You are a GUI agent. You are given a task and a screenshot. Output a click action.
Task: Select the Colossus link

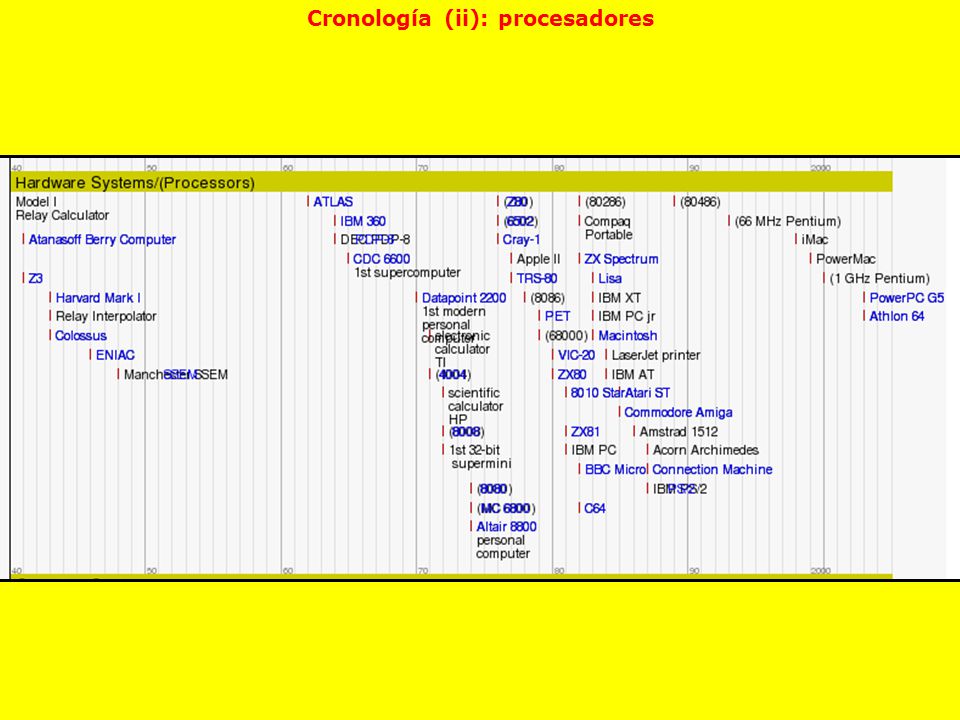tap(81, 336)
